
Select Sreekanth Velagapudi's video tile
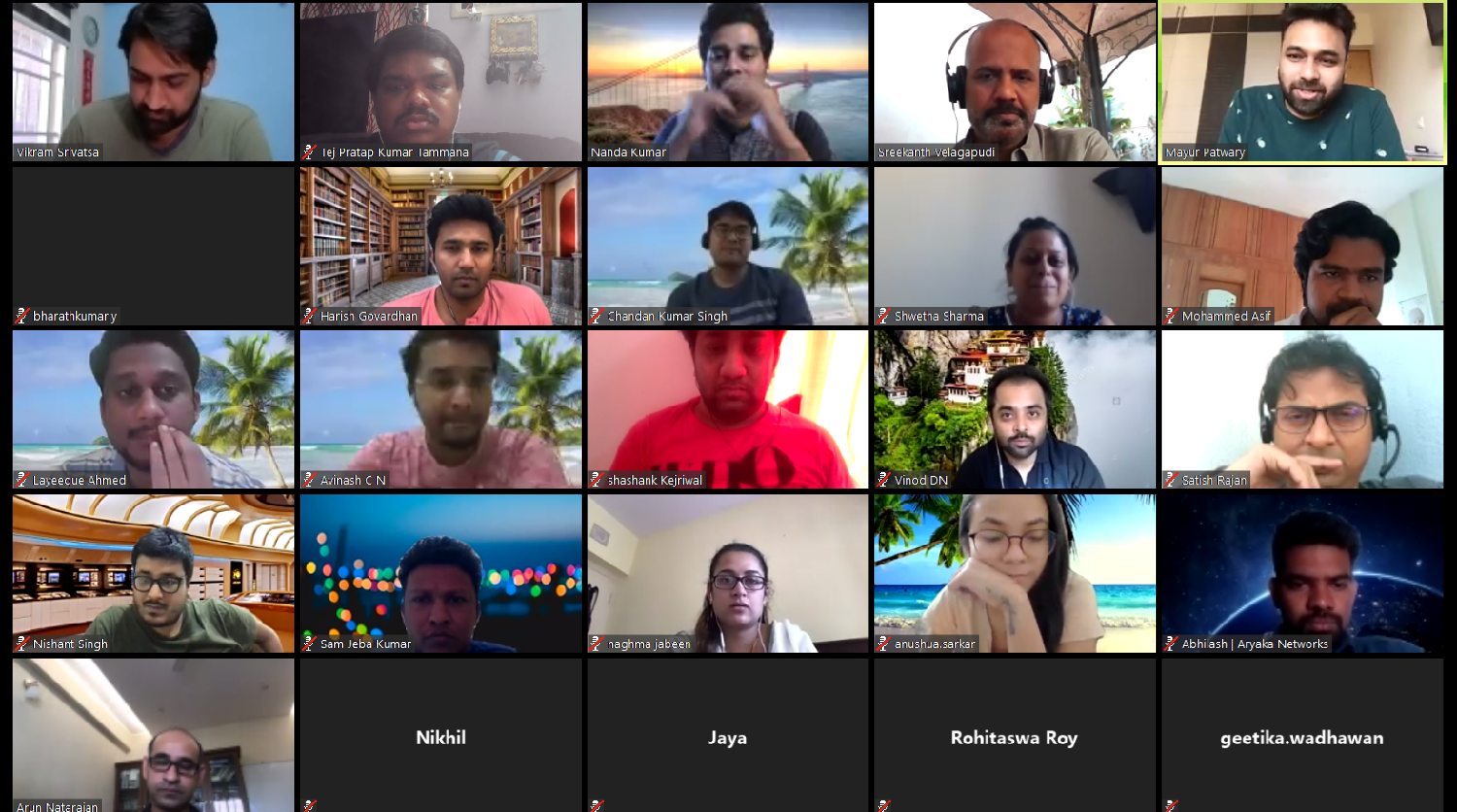1015,82
